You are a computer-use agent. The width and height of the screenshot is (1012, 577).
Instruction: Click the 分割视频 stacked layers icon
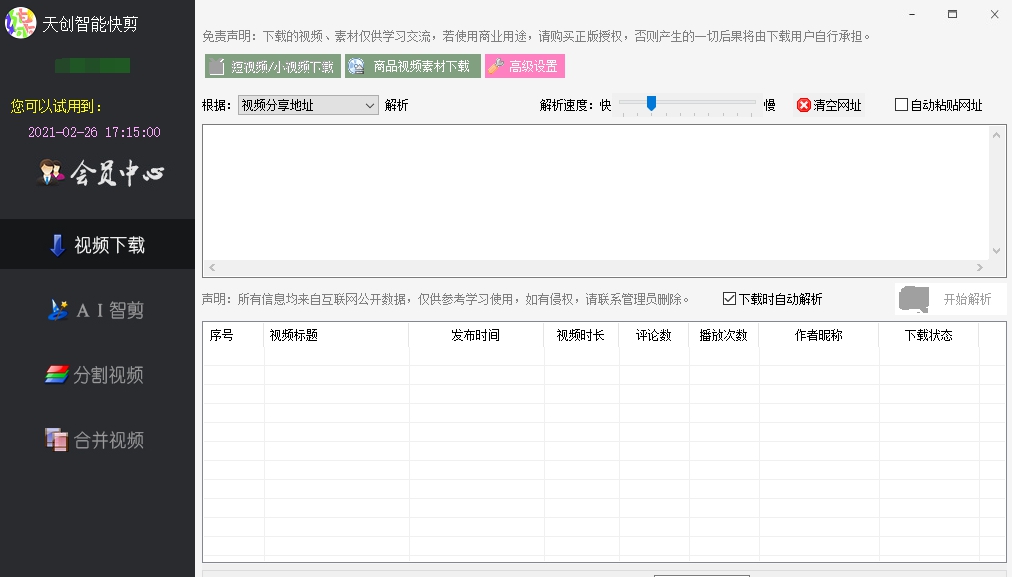(57, 375)
